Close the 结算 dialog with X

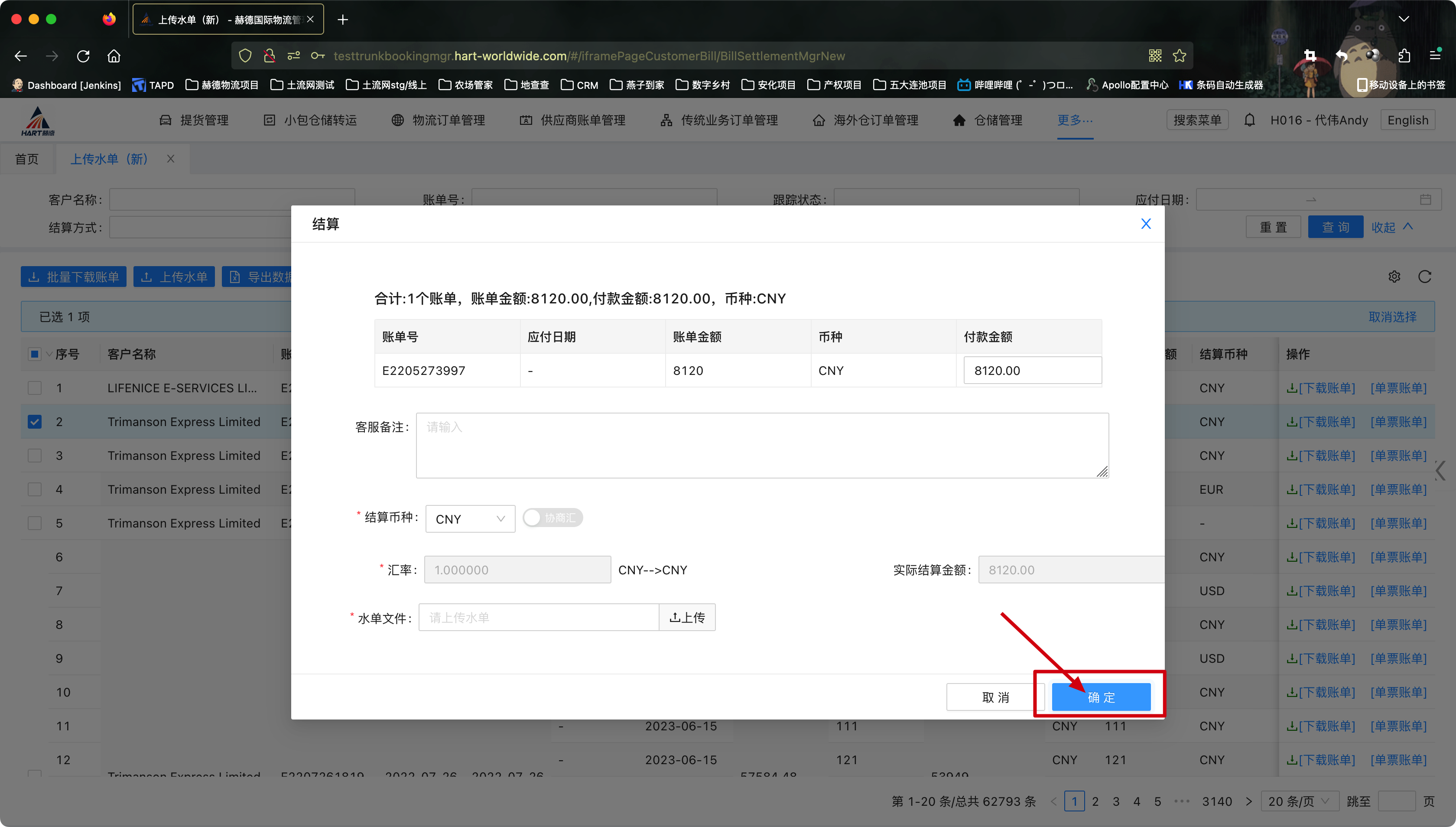point(1145,224)
